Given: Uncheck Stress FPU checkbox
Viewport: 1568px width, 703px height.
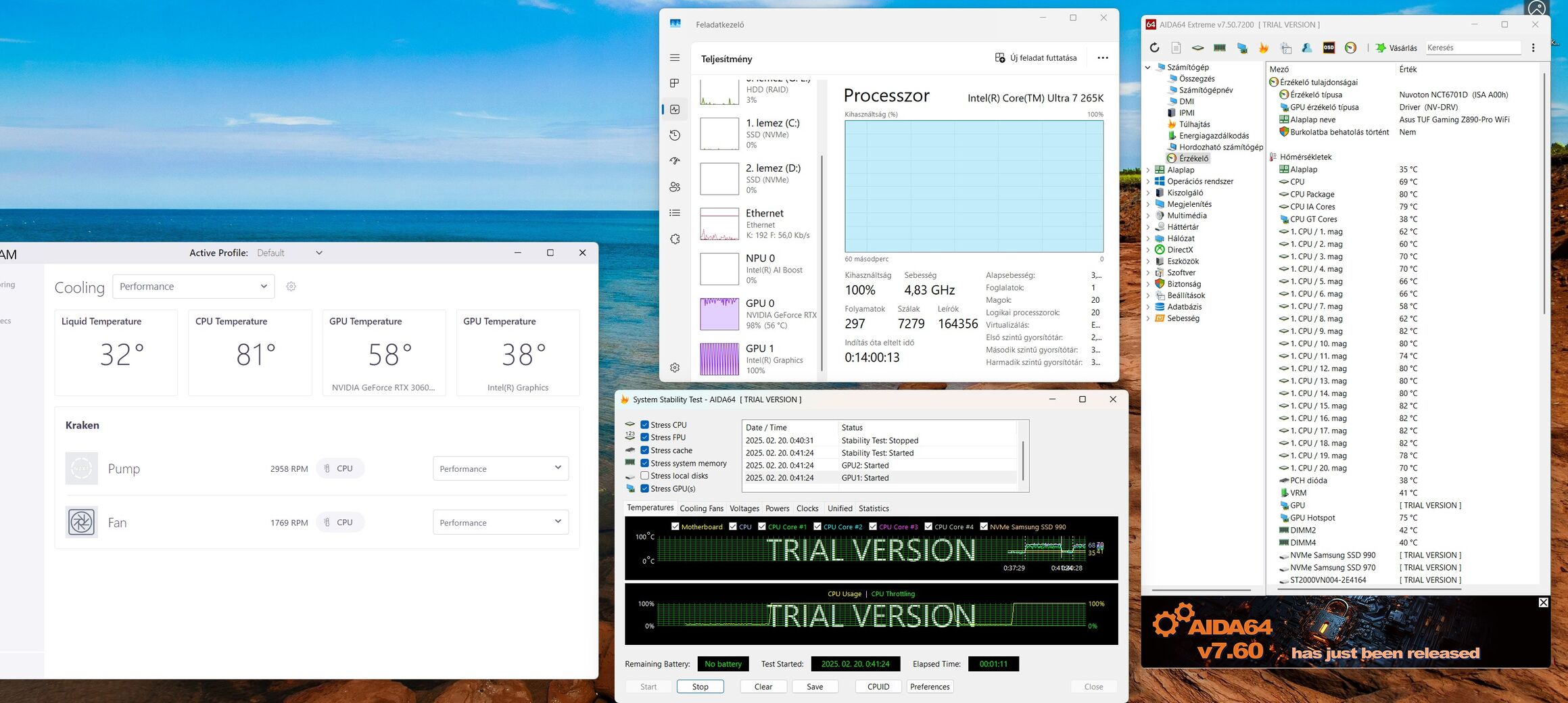Looking at the screenshot, I should point(645,437).
